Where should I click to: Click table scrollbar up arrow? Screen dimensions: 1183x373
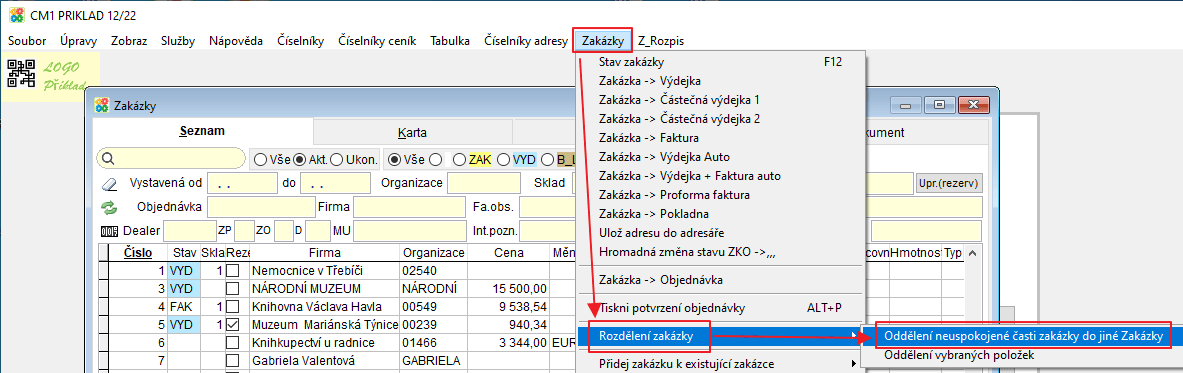(973, 254)
